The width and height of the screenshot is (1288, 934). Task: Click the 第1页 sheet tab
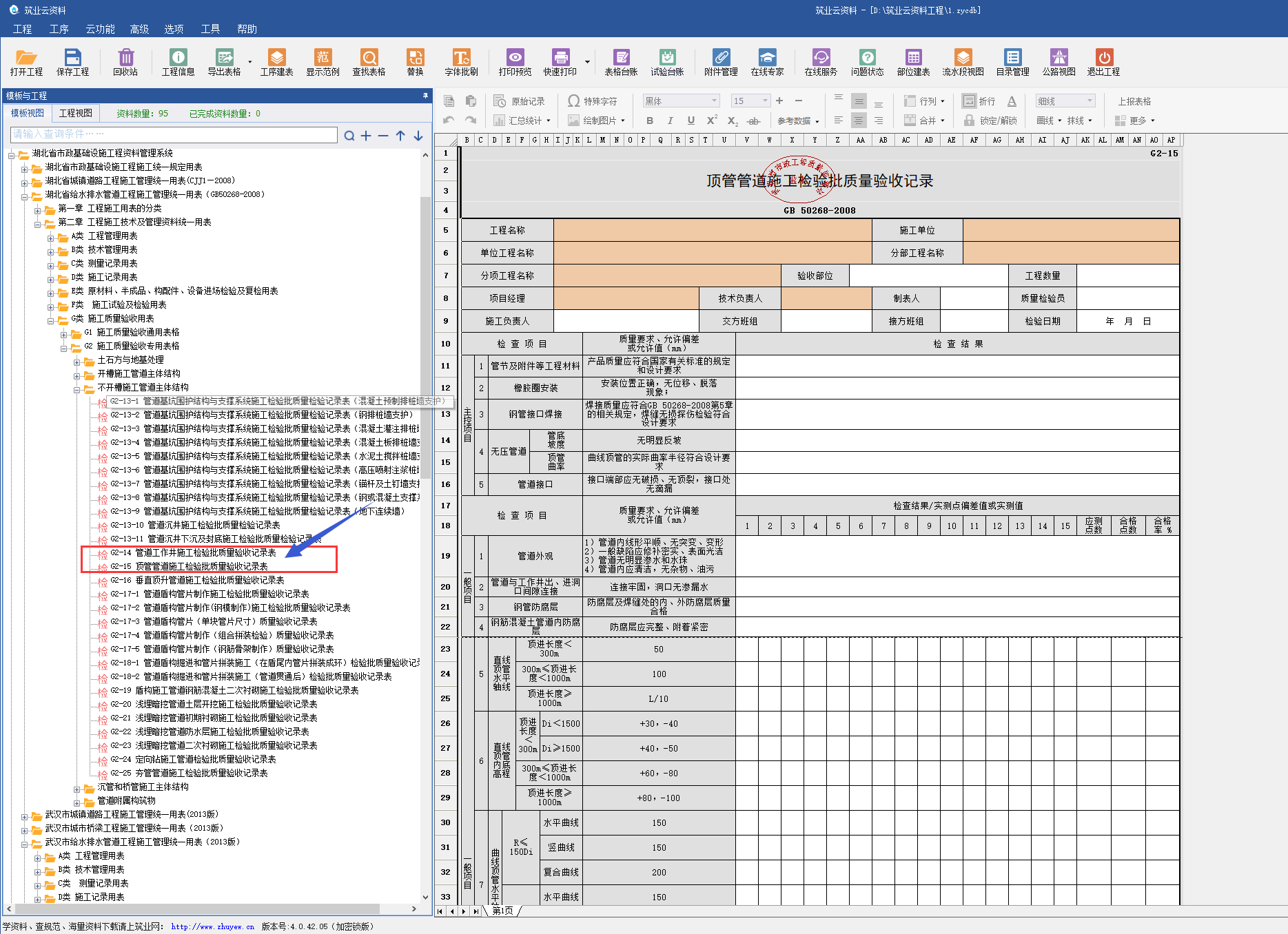[502, 911]
